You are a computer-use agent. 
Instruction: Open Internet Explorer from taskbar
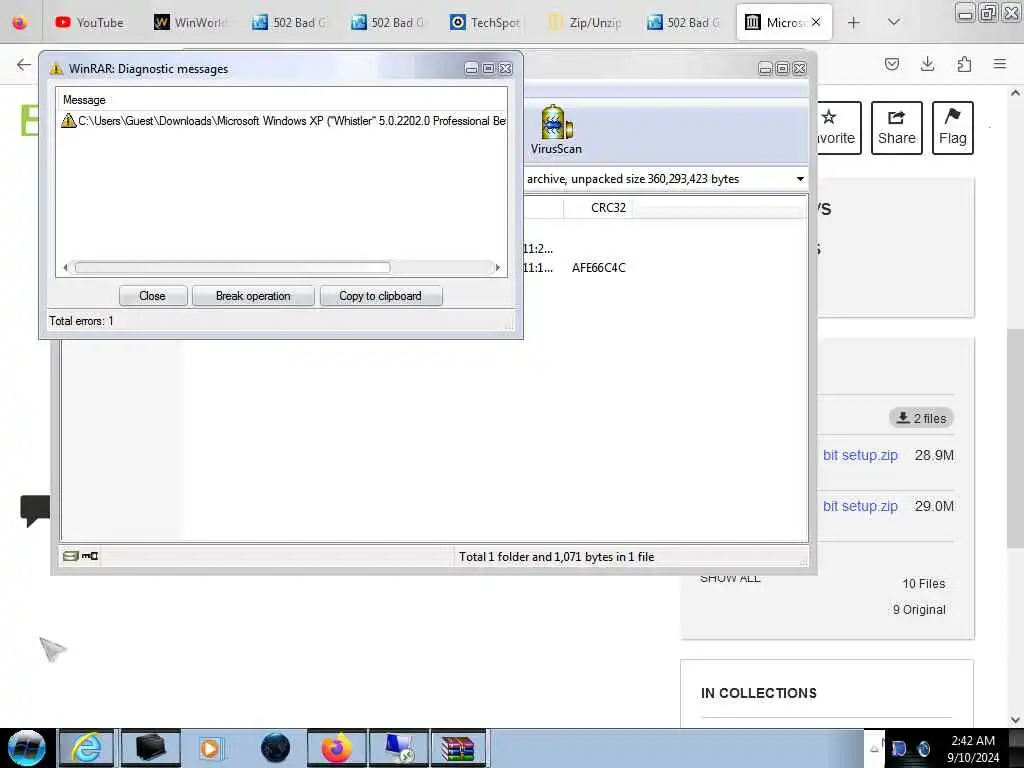pos(86,748)
